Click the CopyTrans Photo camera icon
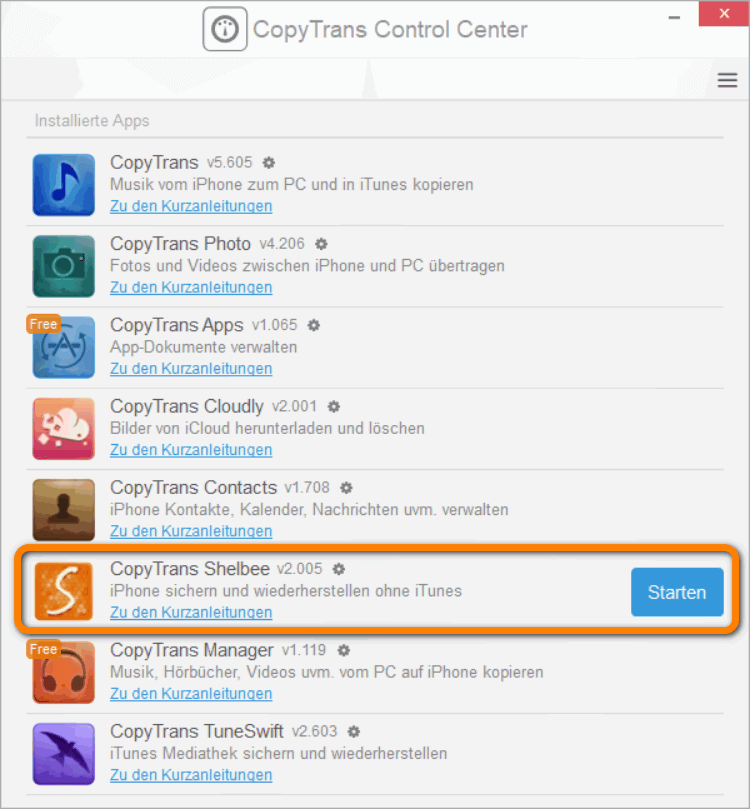This screenshot has height=809, width=750. [x=64, y=266]
